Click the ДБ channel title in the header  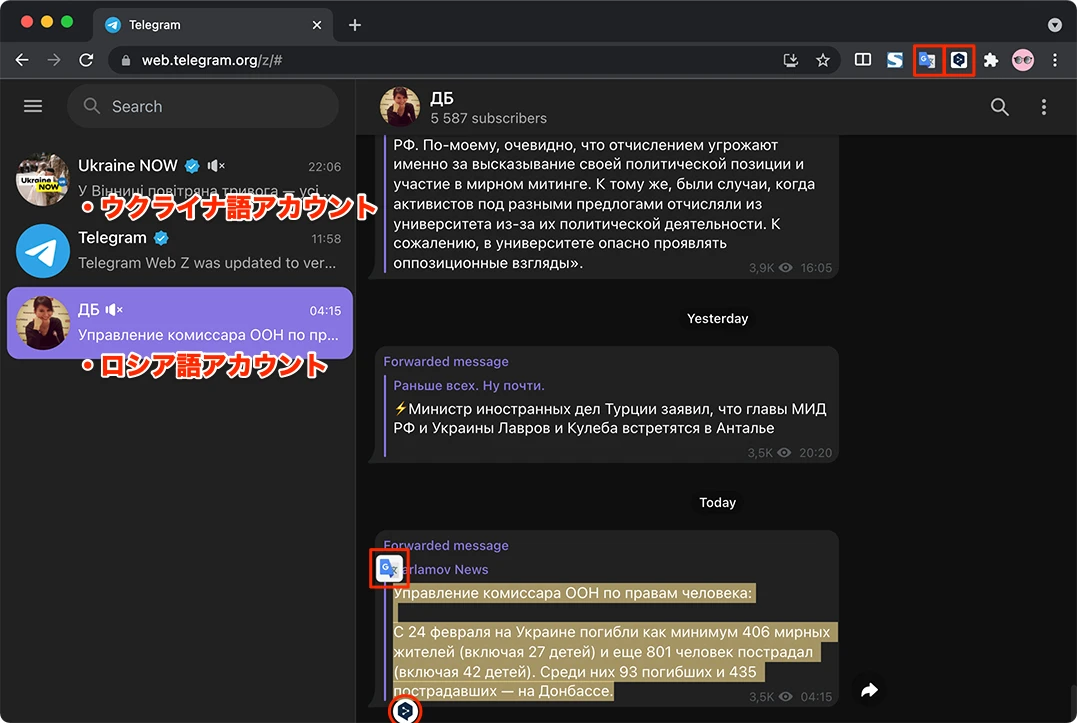(x=442, y=98)
